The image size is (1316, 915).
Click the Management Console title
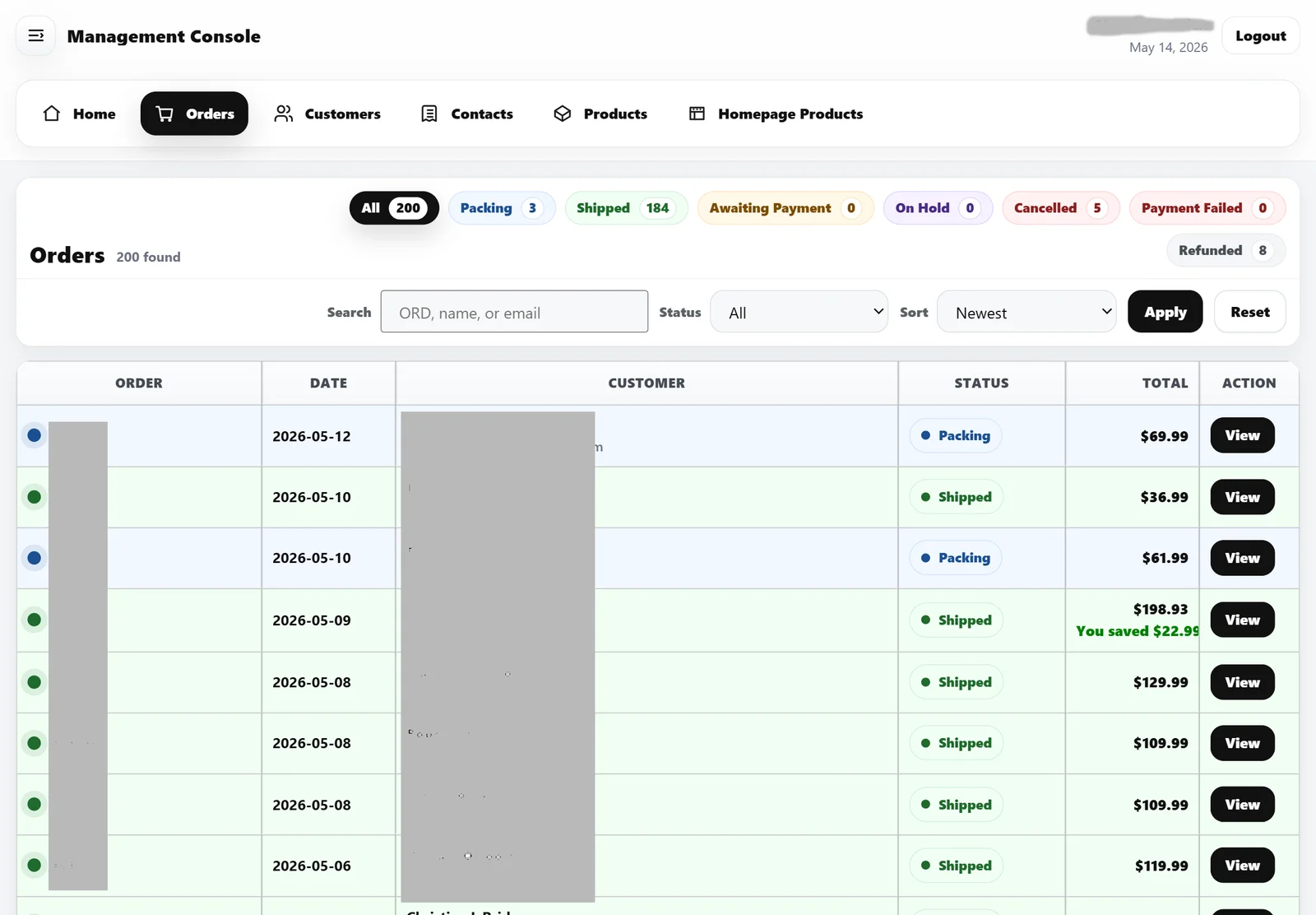[164, 36]
